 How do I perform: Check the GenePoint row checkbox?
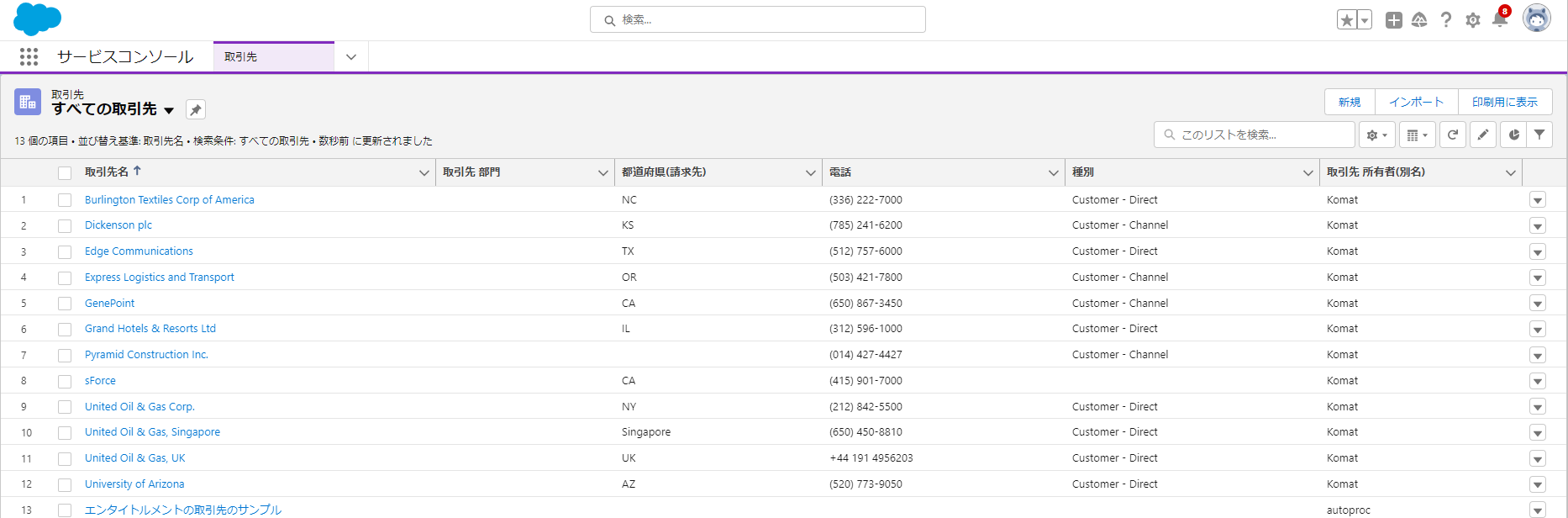click(65, 304)
